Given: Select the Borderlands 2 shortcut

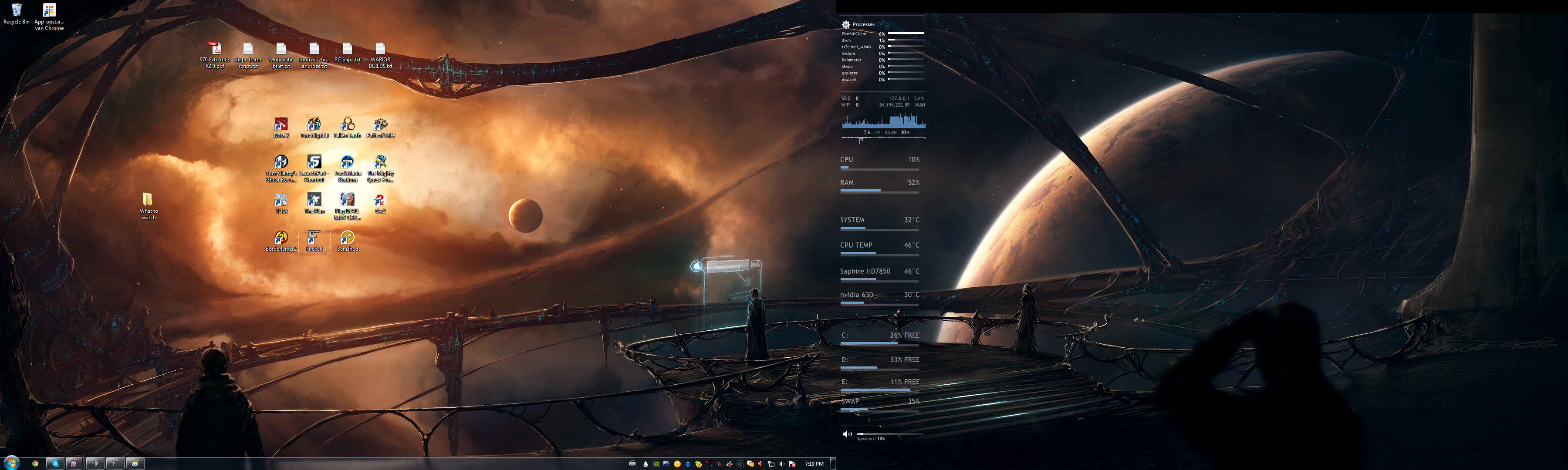Looking at the screenshot, I should tap(280, 241).
